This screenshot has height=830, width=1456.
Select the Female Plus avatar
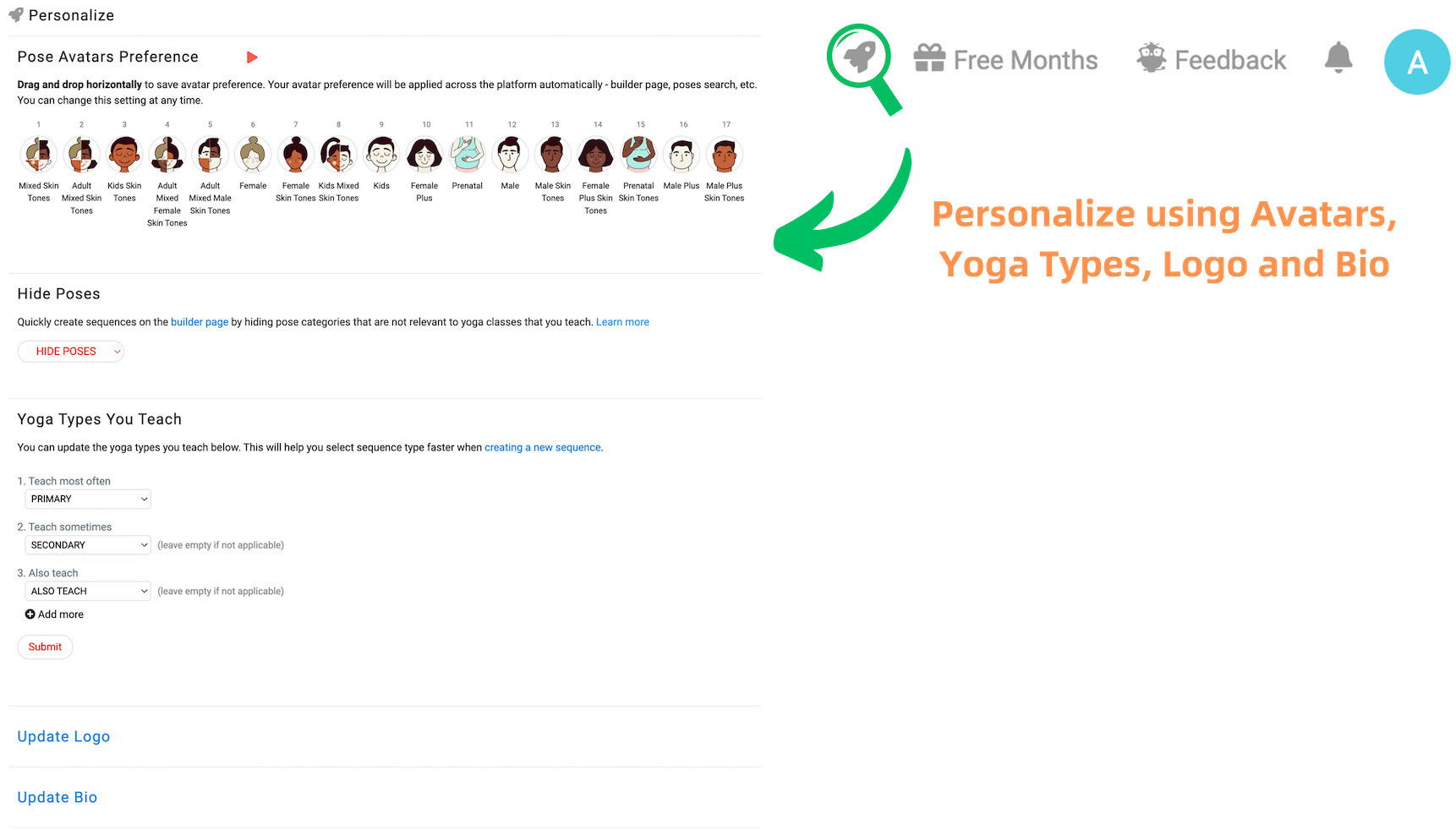(x=424, y=155)
